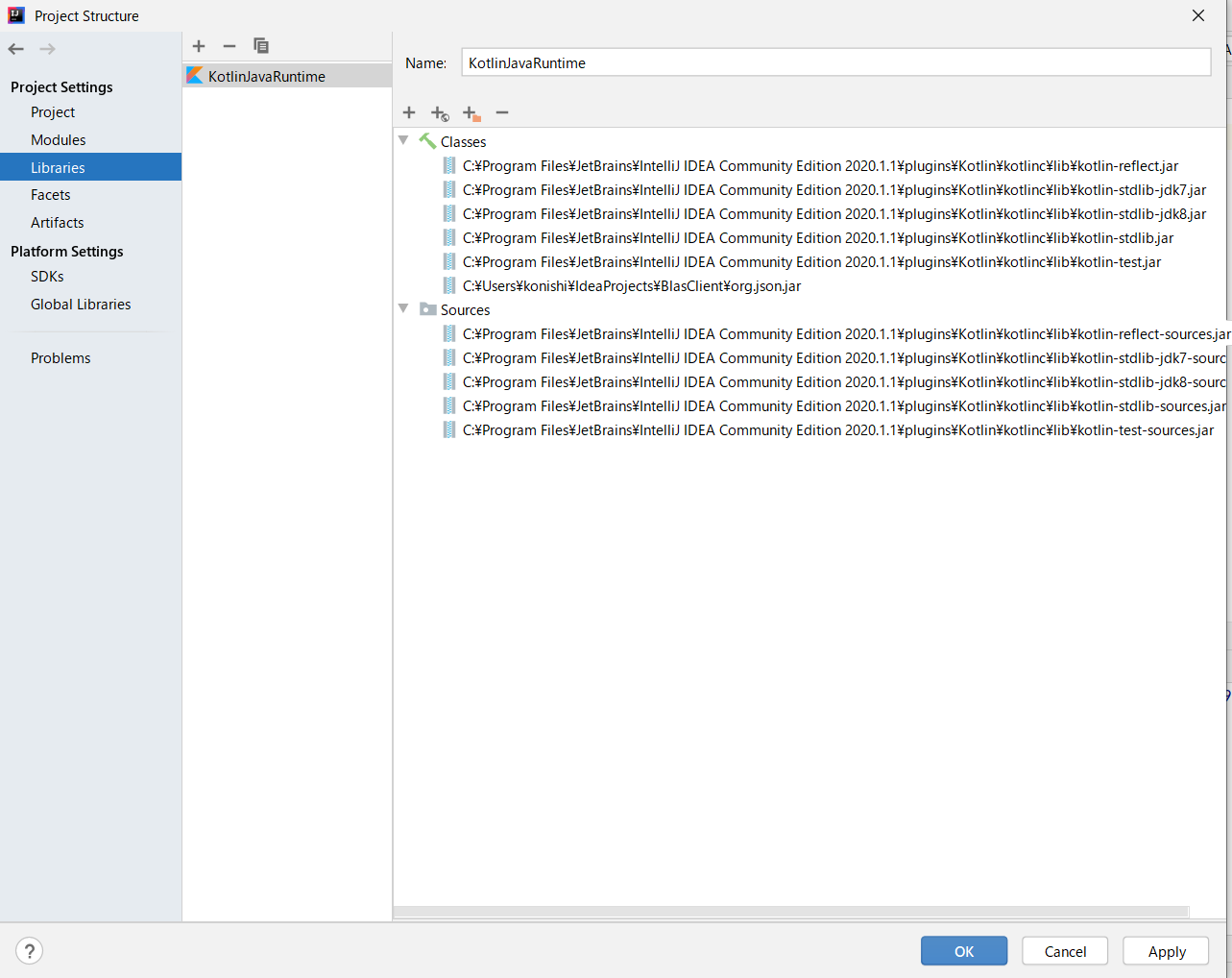
Task: Click the Exclude root icon
Action: point(471,113)
